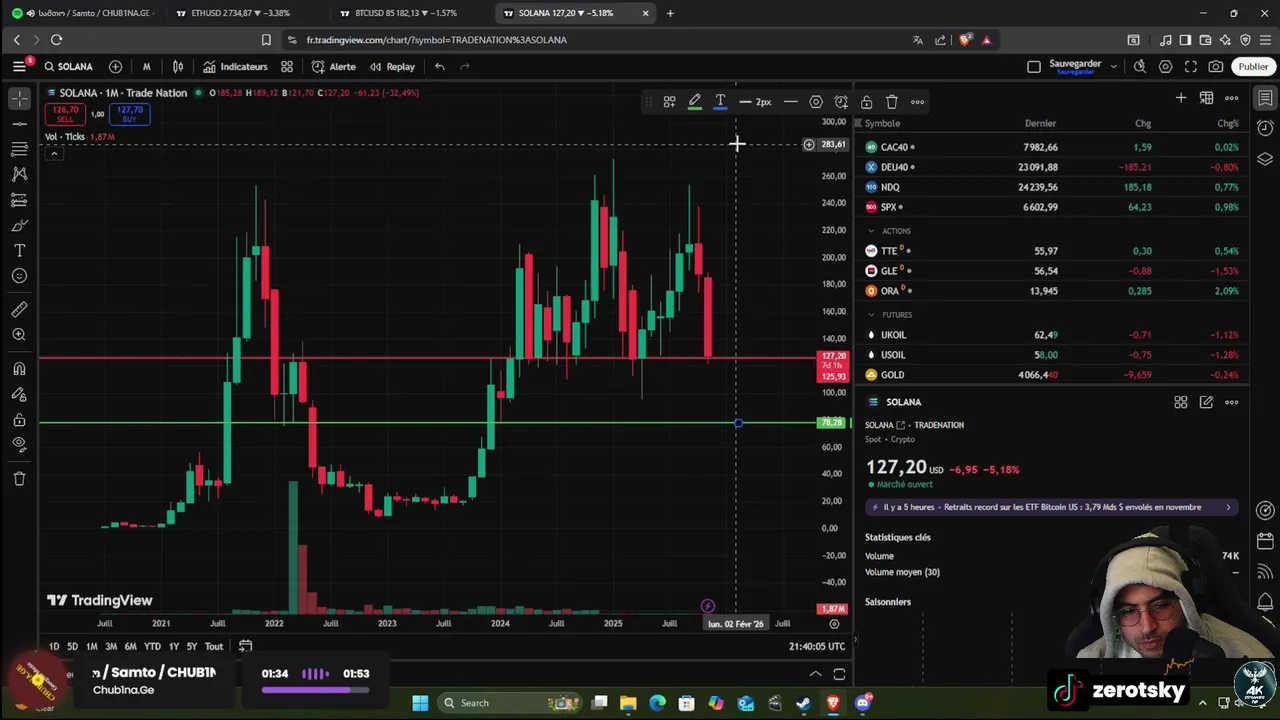Open line style selector in floating toolbar
Screen dimensions: 1280x720
pyautogui.click(x=790, y=102)
